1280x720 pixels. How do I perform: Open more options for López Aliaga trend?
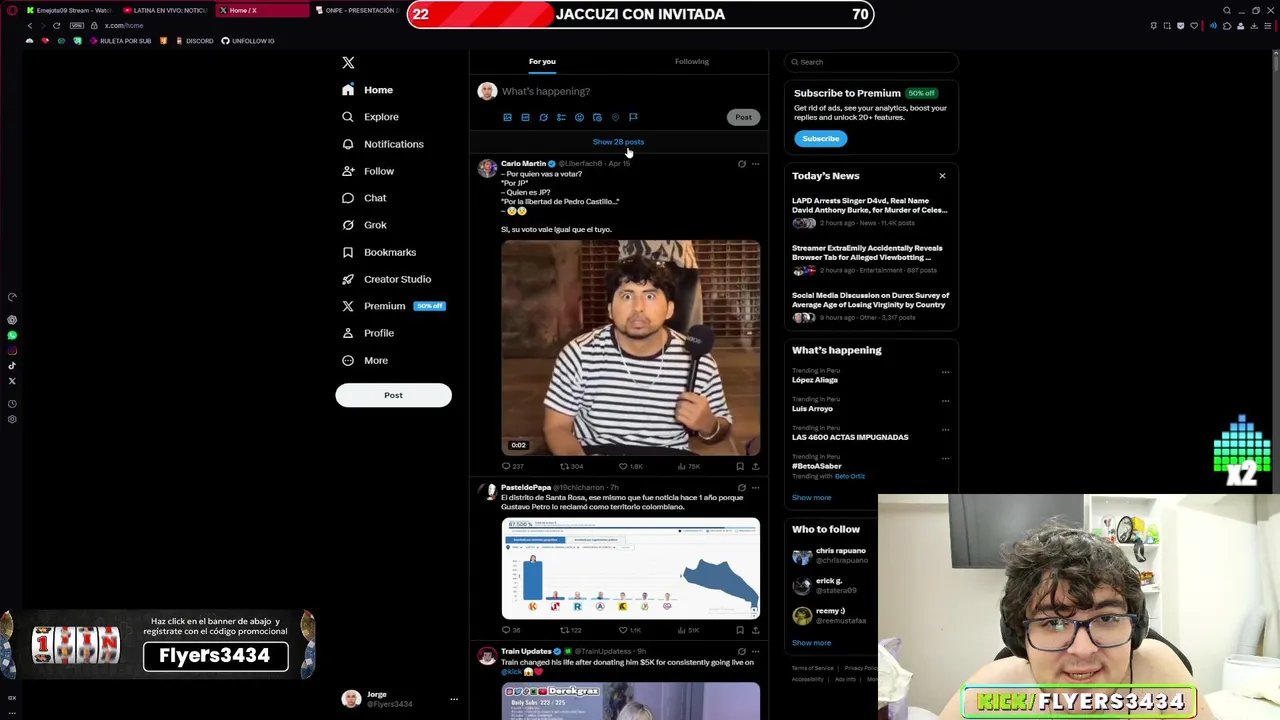[x=945, y=372]
